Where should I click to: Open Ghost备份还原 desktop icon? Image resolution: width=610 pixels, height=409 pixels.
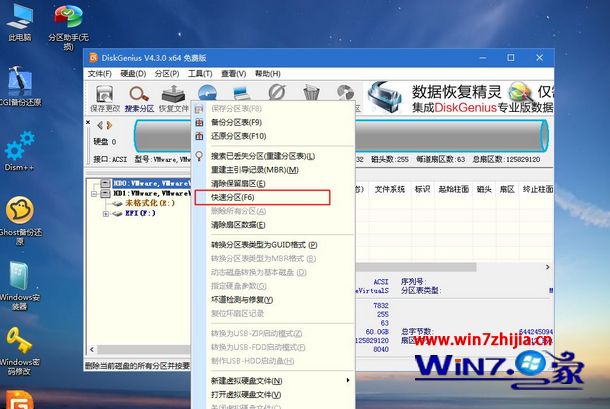pyautogui.click(x=19, y=220)
